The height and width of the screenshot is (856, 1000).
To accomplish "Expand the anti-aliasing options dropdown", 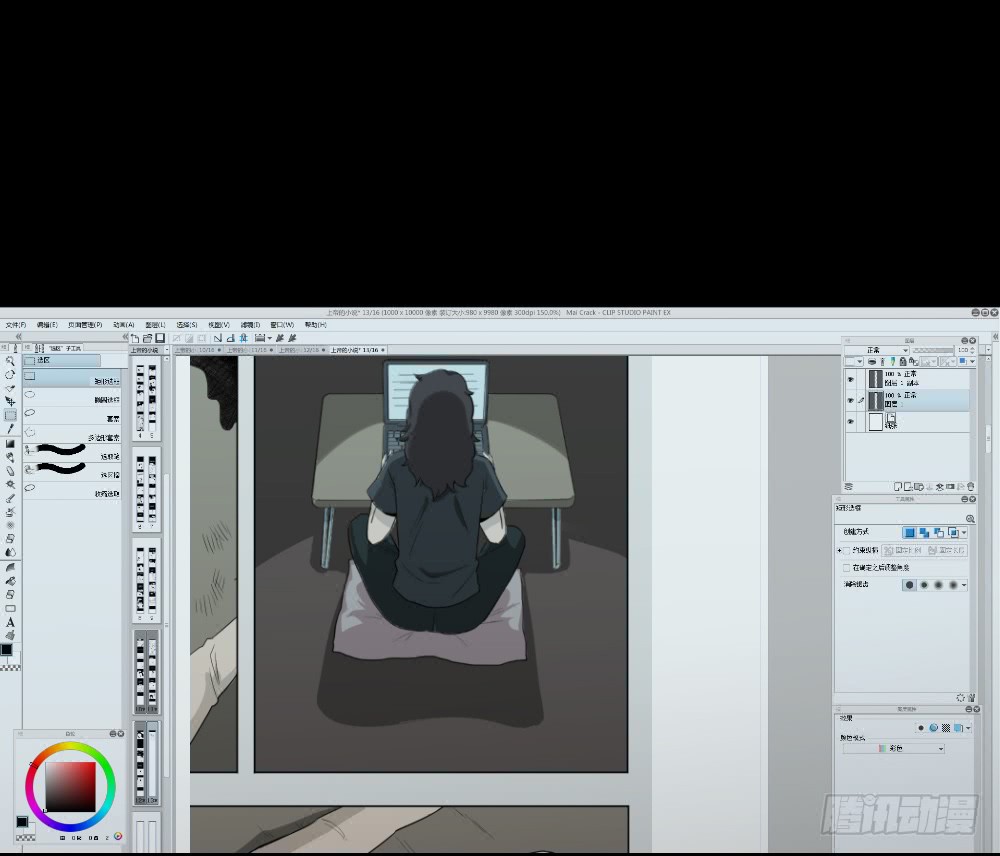I will (964, 585).
